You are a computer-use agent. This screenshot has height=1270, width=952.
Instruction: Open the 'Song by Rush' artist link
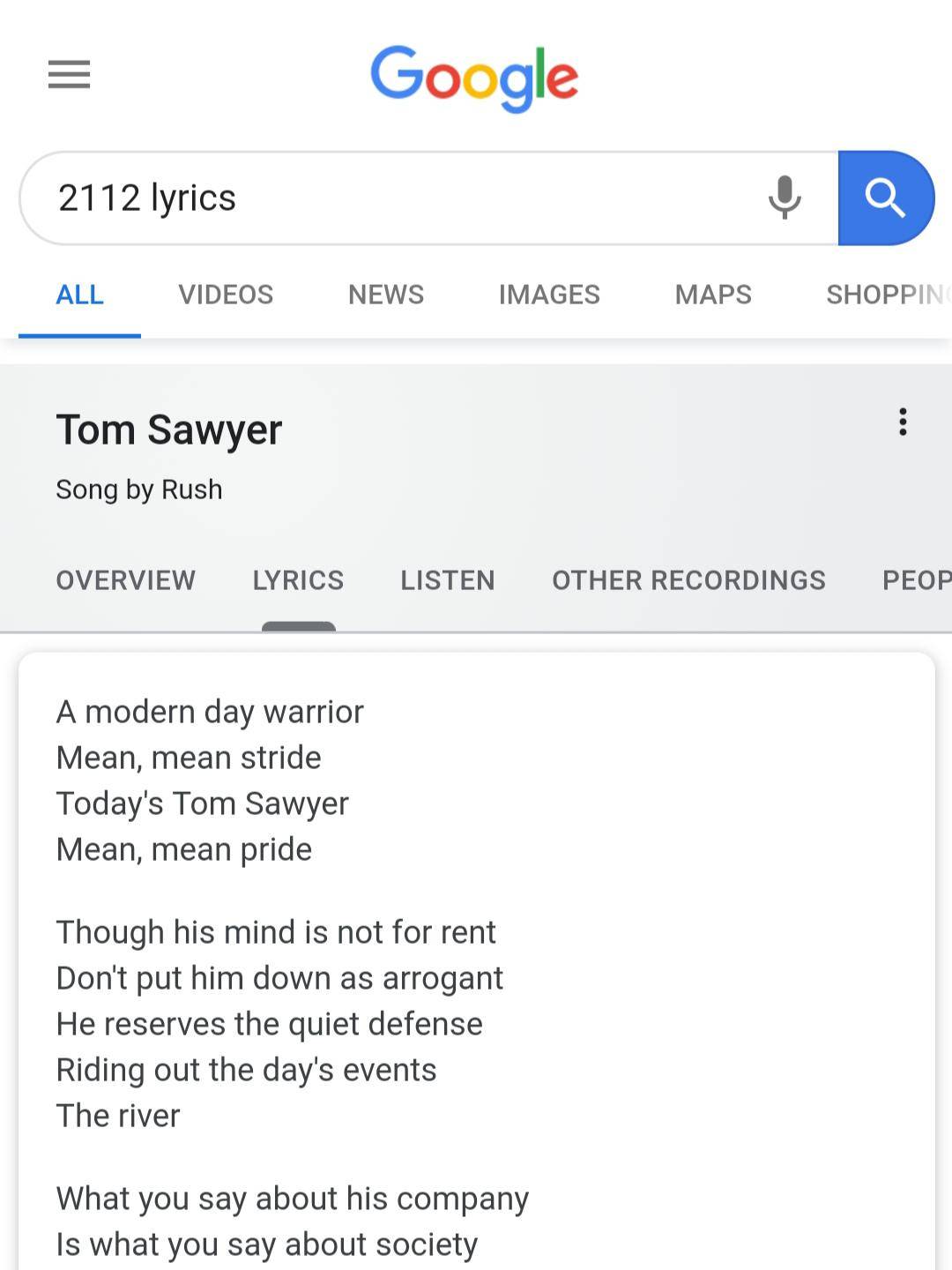[x=139, y=489]
